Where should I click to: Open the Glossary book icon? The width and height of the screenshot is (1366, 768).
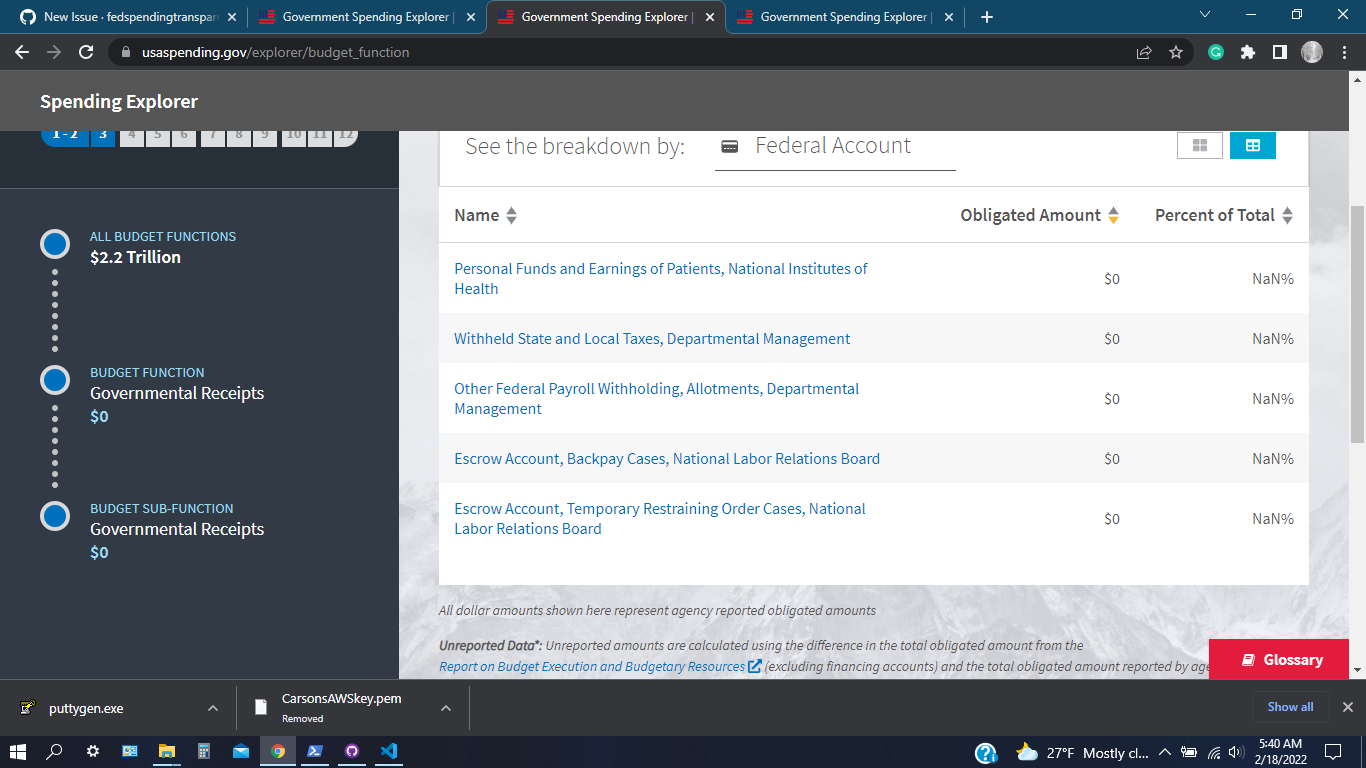click(1249, 659)
